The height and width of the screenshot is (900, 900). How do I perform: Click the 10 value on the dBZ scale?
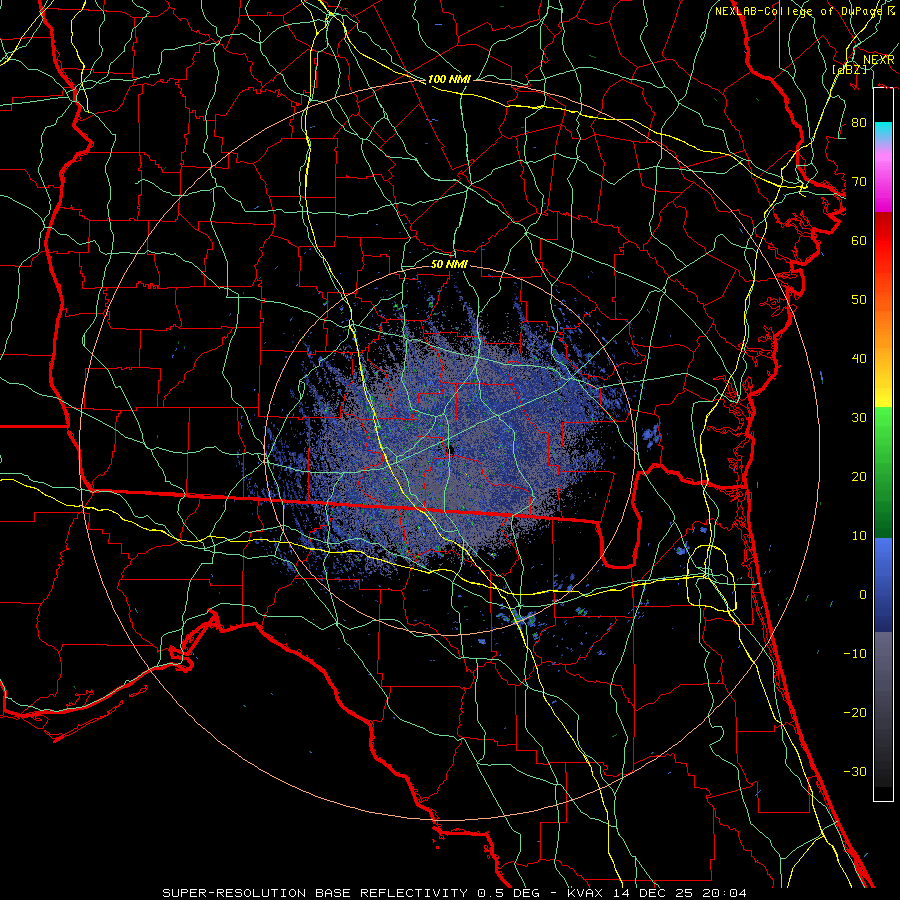pyautogui.click(x=859, y=536)
